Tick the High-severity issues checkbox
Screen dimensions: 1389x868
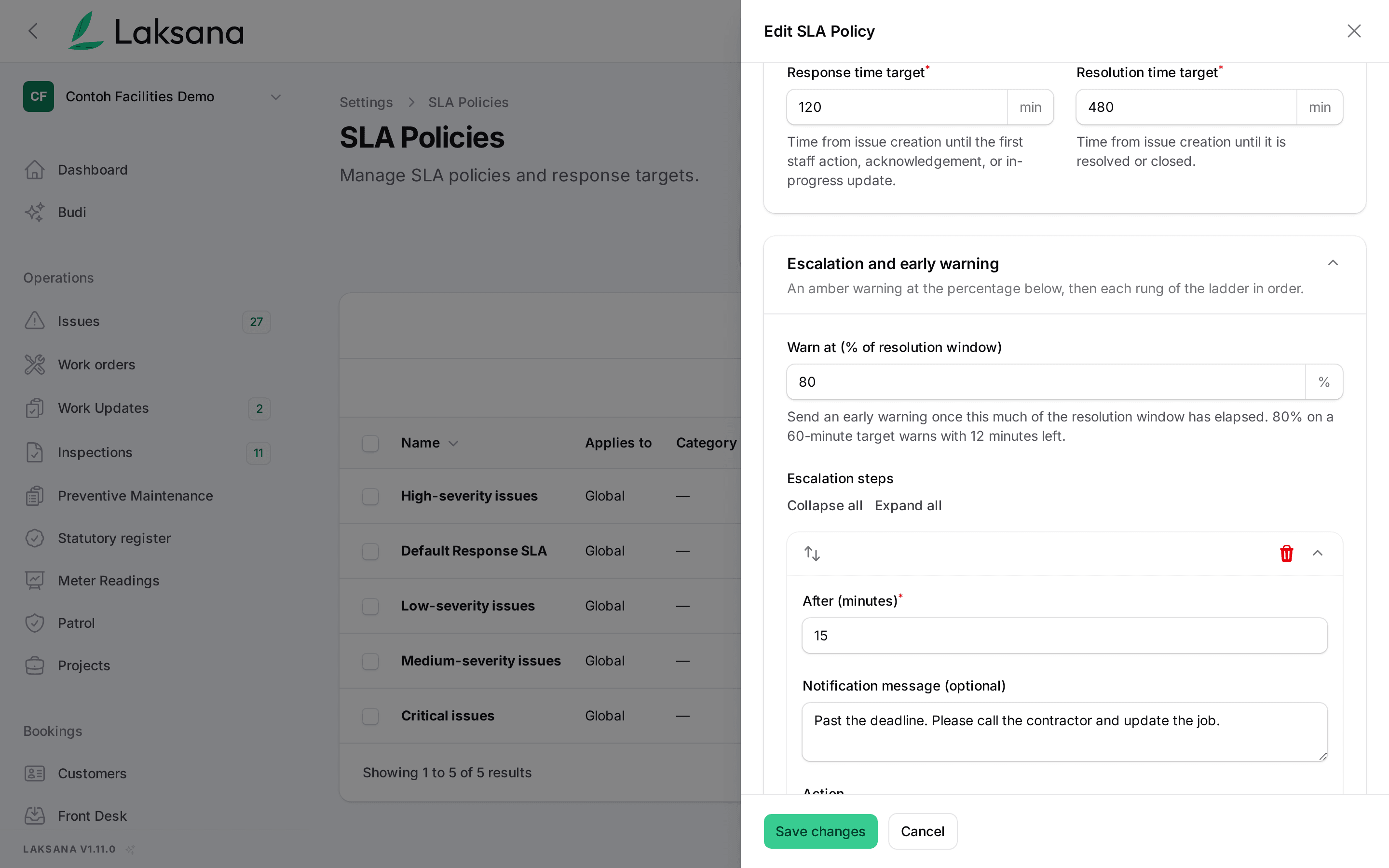(370, 496)
